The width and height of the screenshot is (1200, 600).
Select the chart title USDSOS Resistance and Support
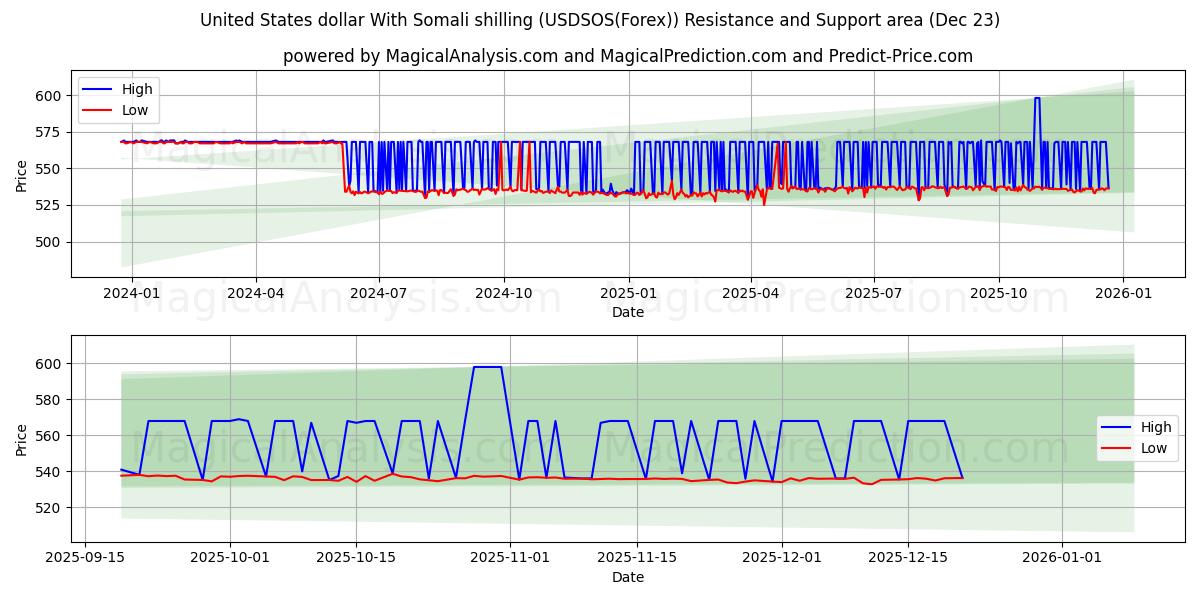[x=600, y=18]
